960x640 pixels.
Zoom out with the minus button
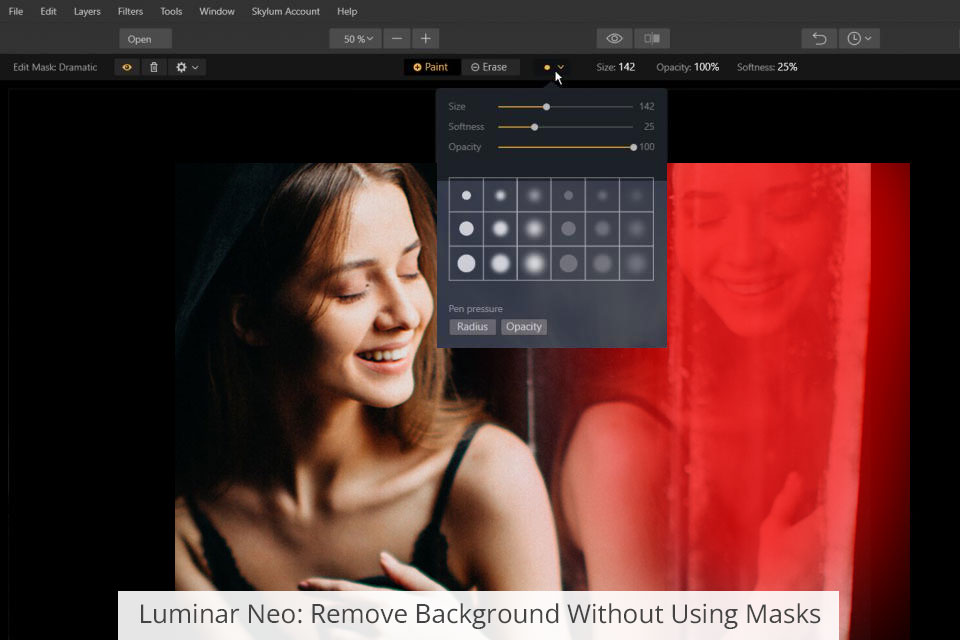pyautogui.click(x=397, y=39)
